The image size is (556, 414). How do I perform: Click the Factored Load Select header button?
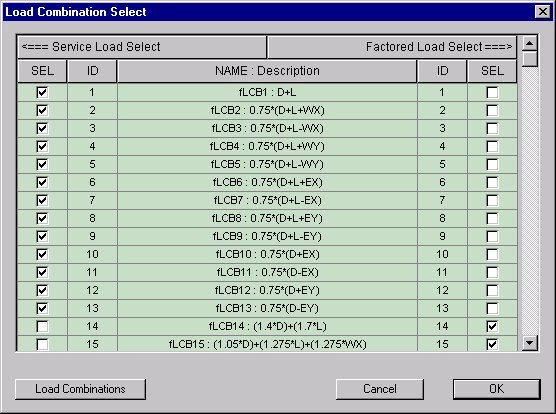click(392, 47)
